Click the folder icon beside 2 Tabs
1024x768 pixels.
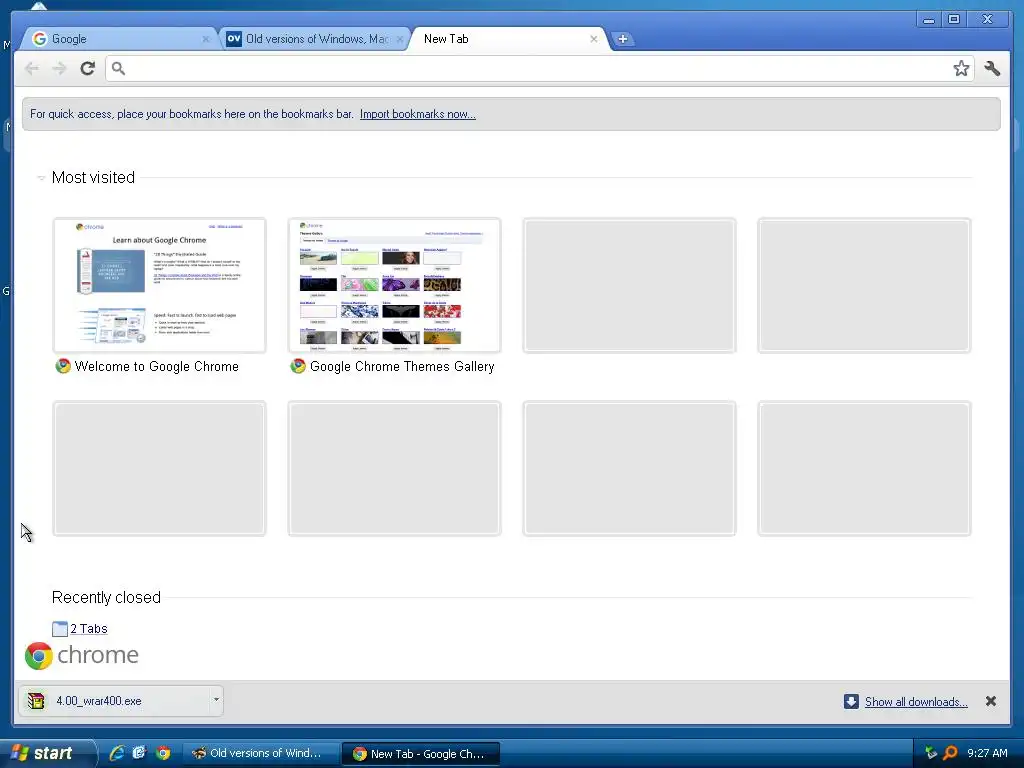point(59,628)
